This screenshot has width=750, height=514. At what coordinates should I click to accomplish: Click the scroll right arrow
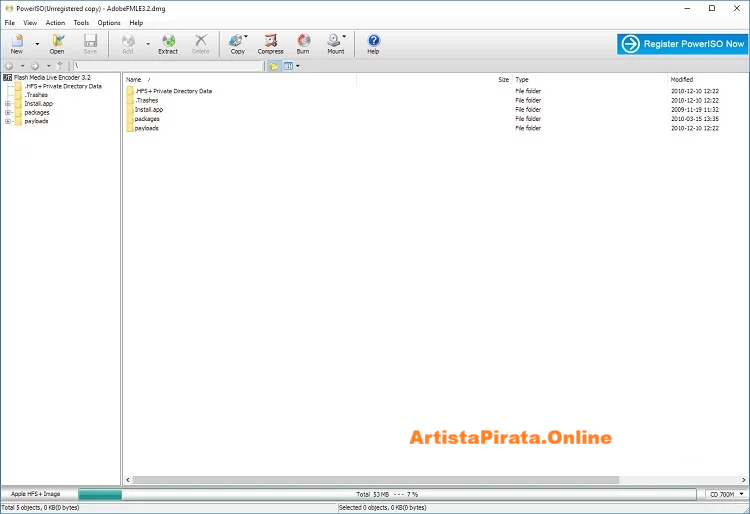[x=744, y=480]
